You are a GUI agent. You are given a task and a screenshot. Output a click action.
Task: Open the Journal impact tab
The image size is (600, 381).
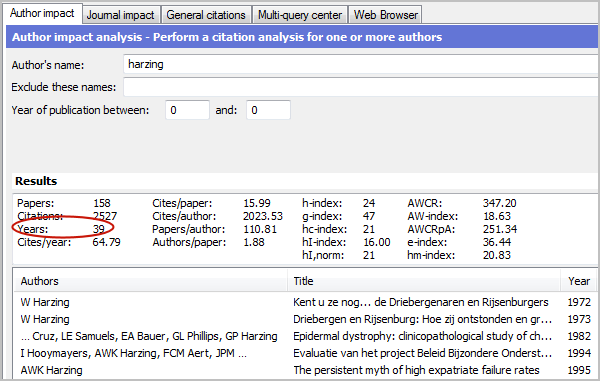tap(121, 15)
